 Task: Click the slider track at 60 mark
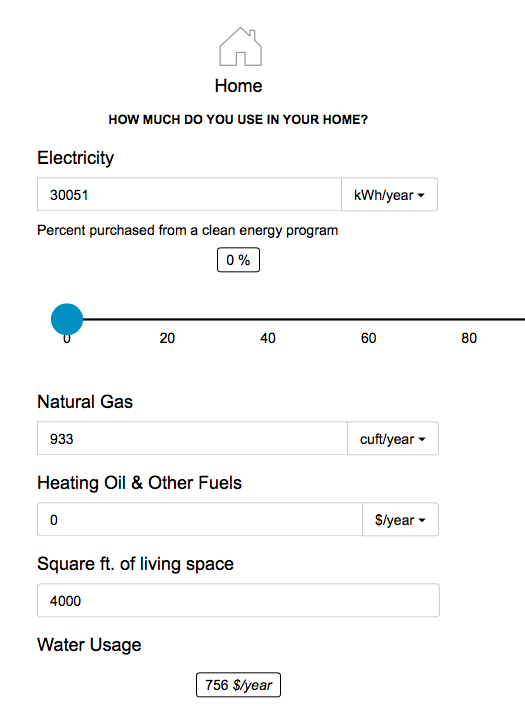pyautogui.click(x=368, y=319)
